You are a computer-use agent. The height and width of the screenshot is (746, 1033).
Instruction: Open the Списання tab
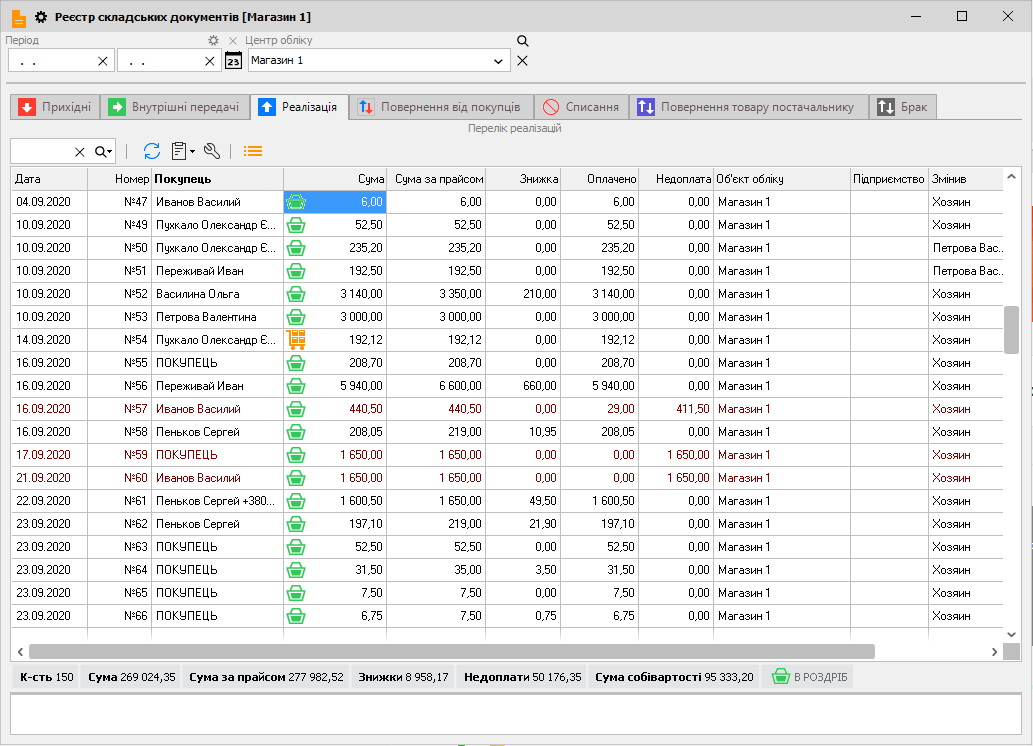[580, 107]
